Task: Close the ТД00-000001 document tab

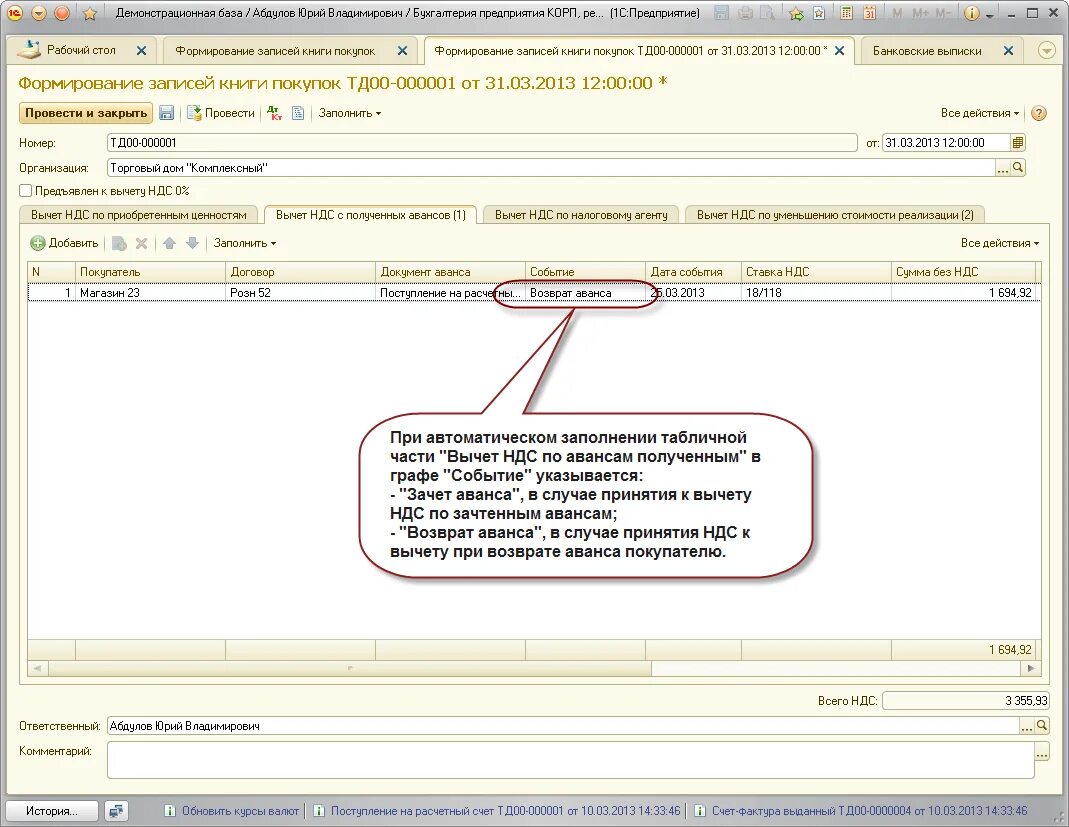Action: (x=840, y=51)
